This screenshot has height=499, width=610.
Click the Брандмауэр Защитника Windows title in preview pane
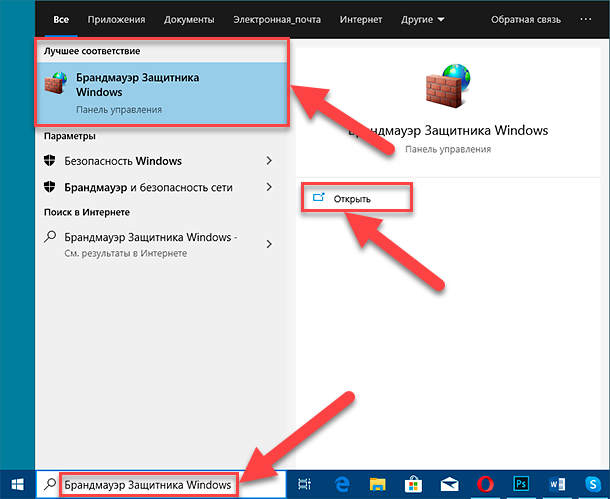click(x=448, y=131)
